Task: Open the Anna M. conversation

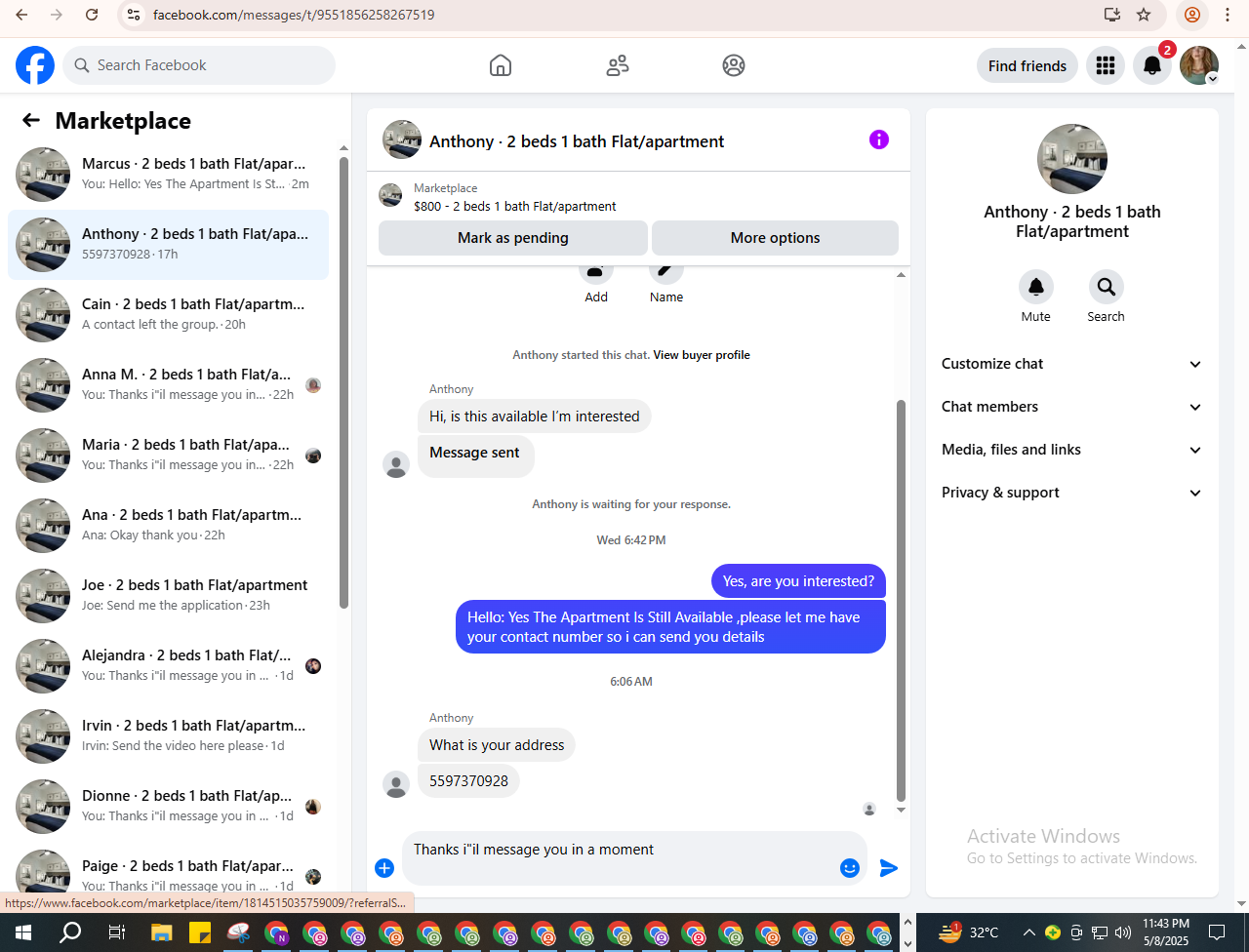Action: (x=168, y=385)
